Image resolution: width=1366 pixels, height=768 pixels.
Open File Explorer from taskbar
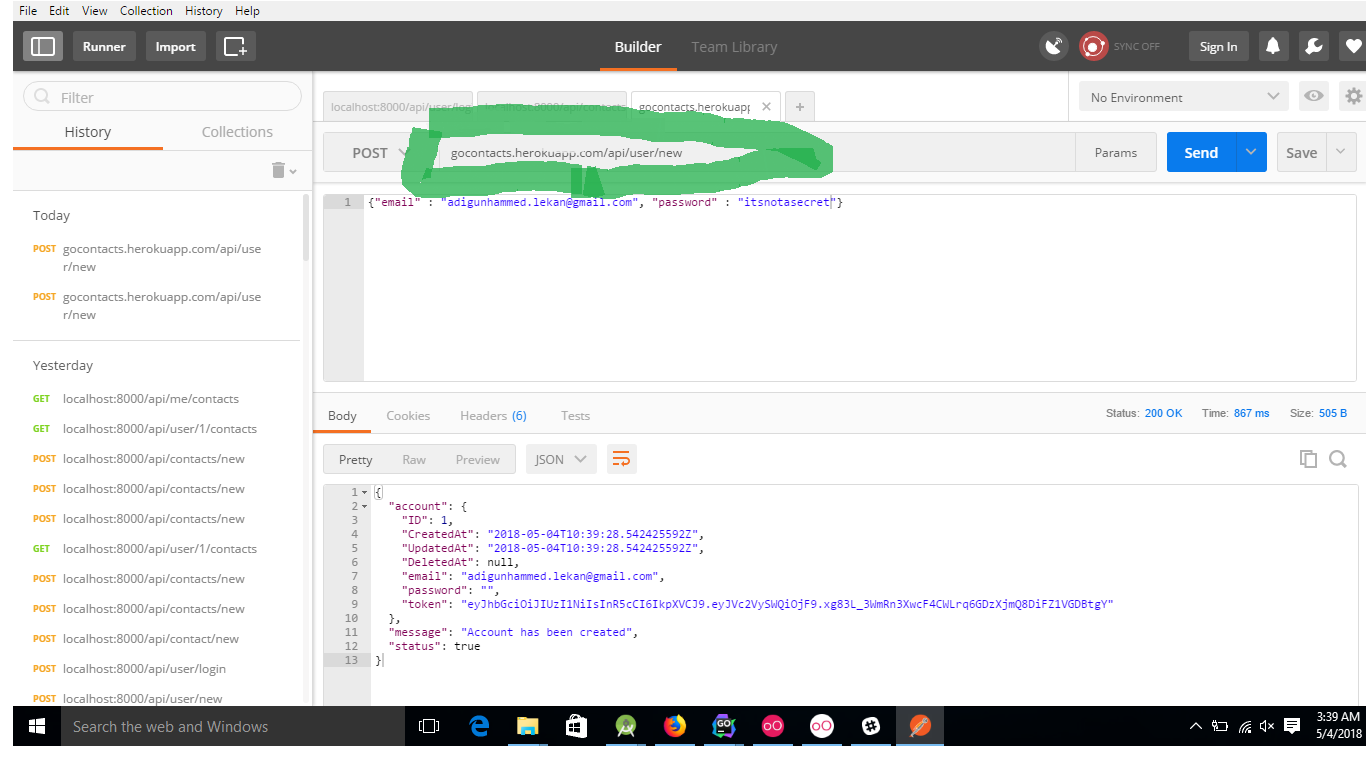point(527,726)
